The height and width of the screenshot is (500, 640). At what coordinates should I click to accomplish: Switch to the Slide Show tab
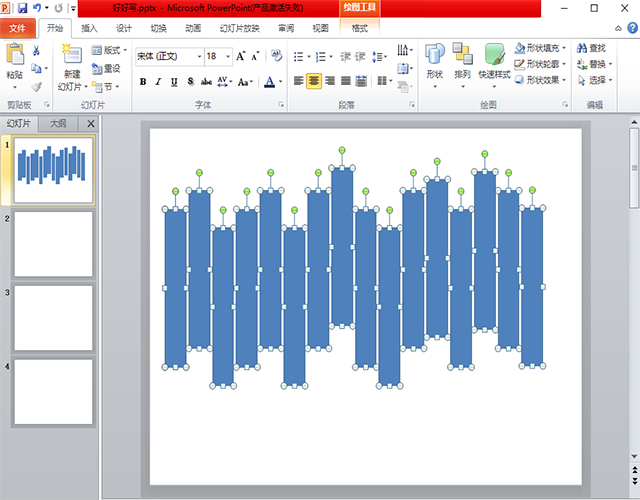point(240,28)
